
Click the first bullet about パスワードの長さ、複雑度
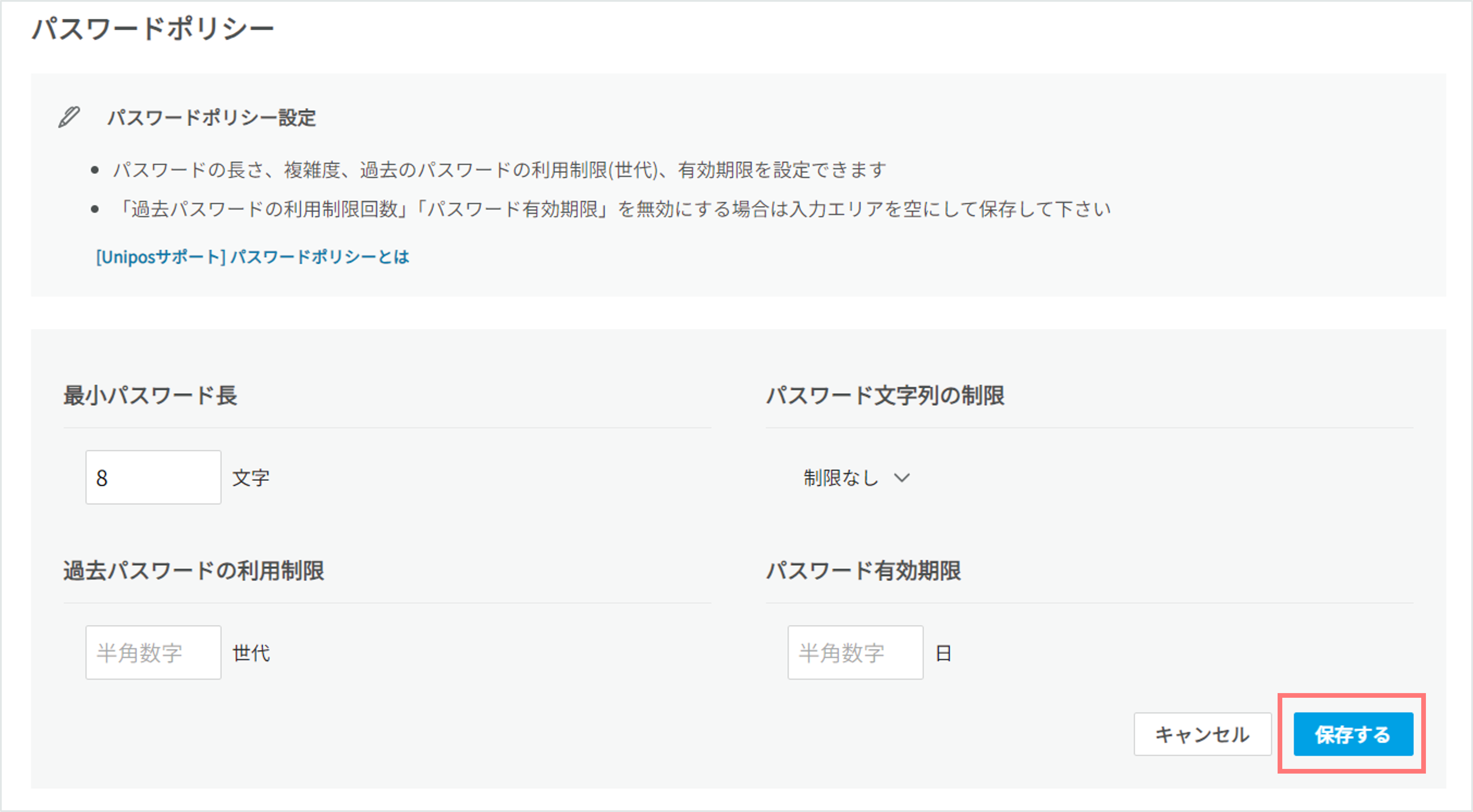point(499,170)
